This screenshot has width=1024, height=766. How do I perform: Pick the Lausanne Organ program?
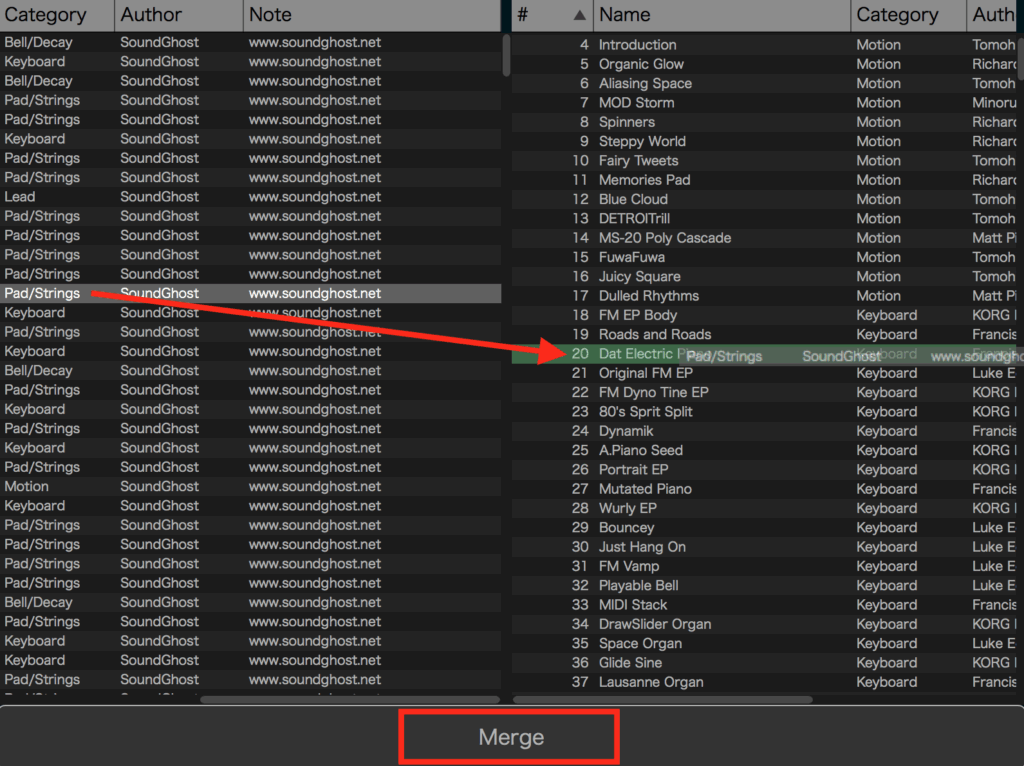tap(650, 682)
